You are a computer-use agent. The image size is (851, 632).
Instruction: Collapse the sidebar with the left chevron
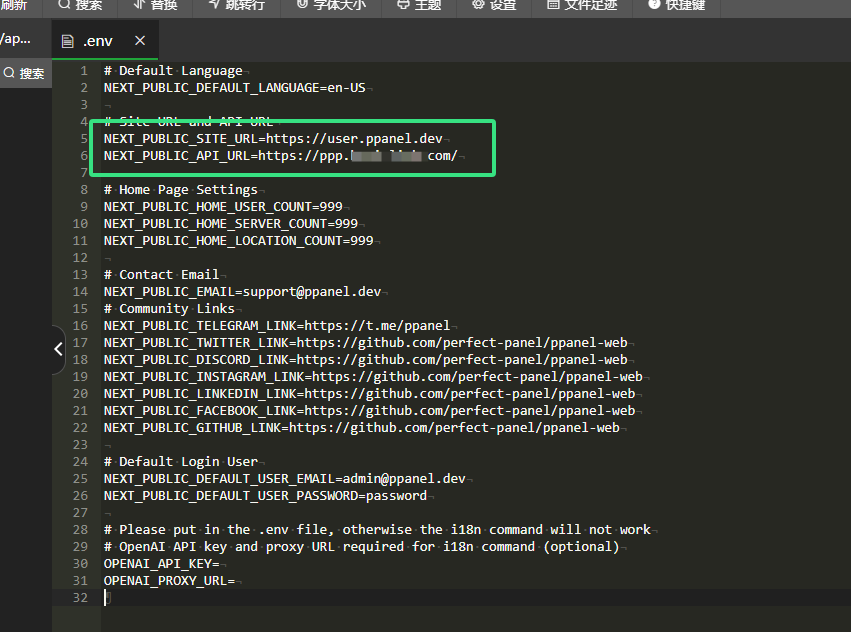pyautogui.click(x=57, y=349)
